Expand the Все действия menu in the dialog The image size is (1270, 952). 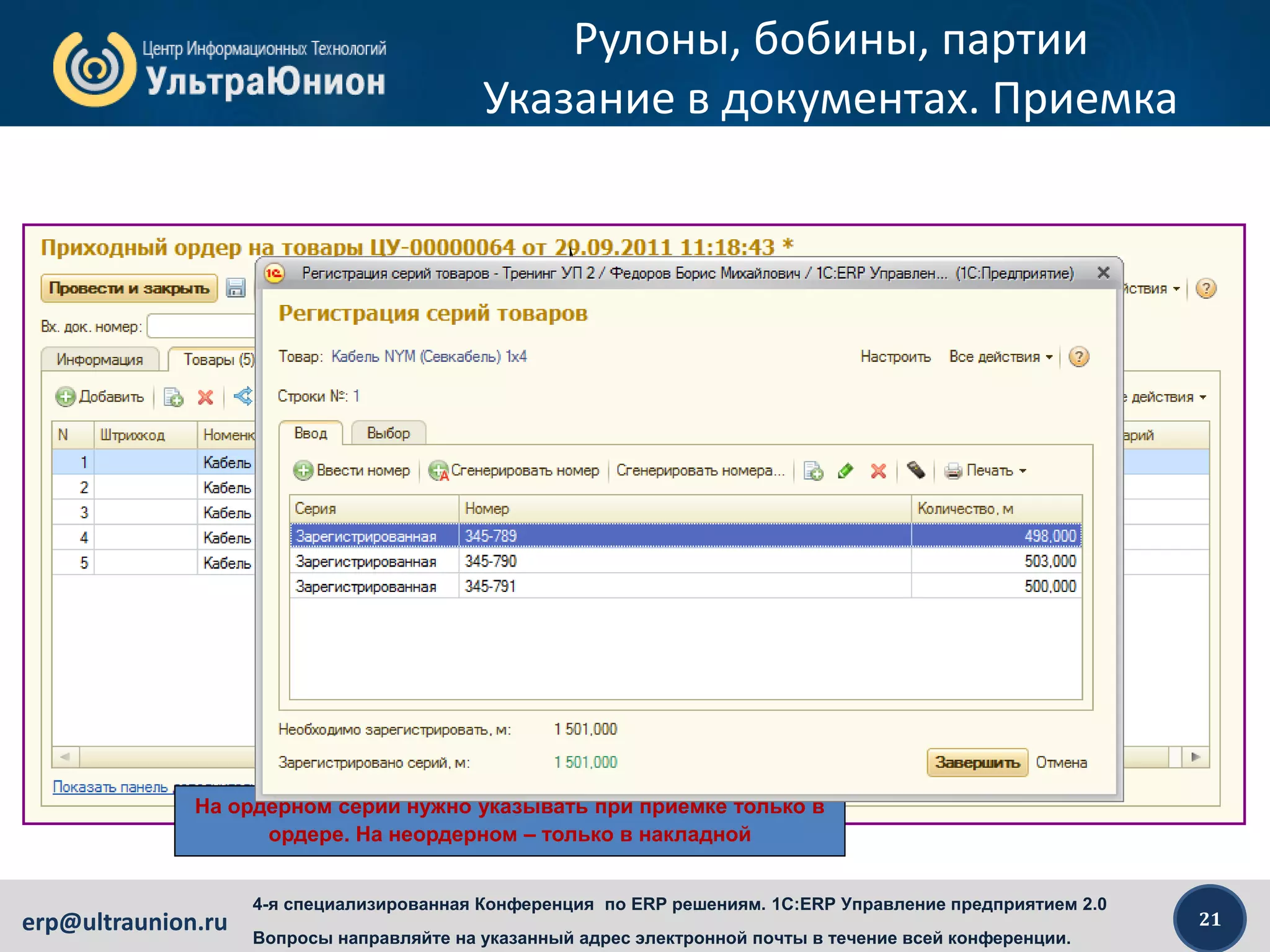click(x=1001, y=357)
